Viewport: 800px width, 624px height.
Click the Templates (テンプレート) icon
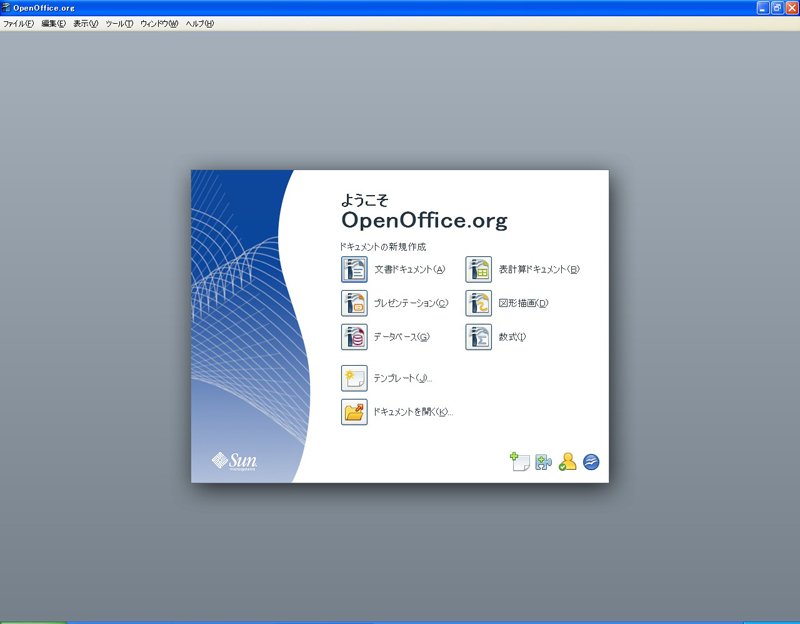[354, 378]
